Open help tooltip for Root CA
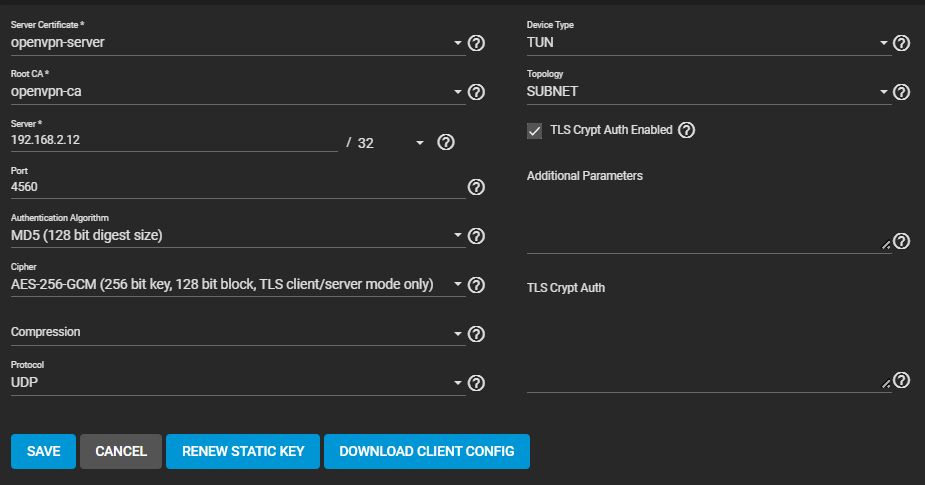Viewport: 925px width, 485px height. click(477, 92)
